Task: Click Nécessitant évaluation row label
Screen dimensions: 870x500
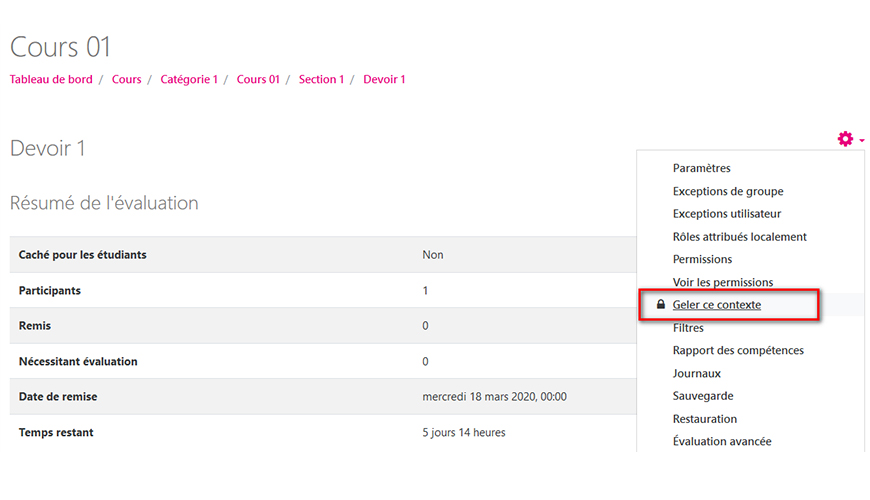Action: 78,361
